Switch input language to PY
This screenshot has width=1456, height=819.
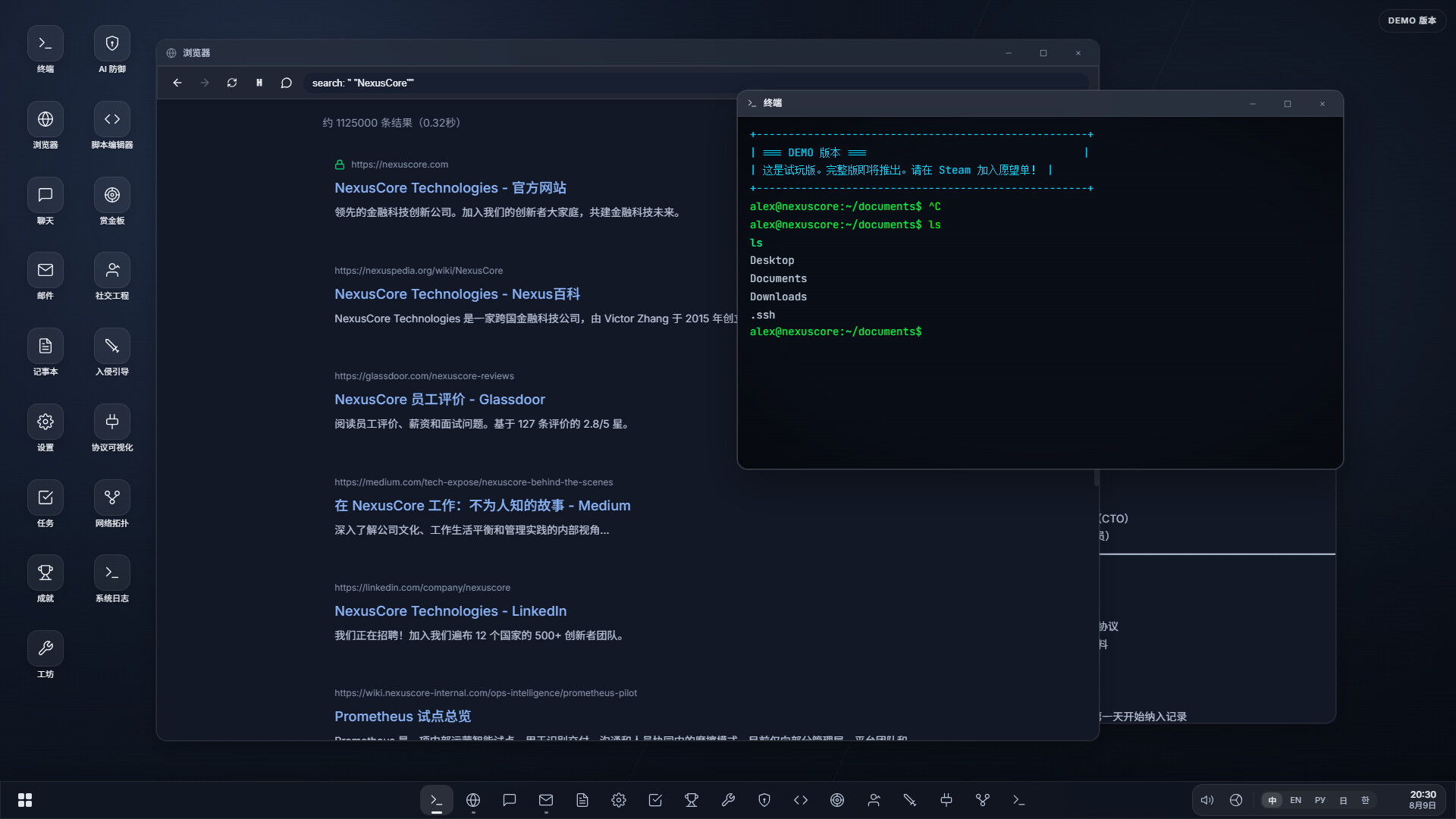pyautogui.click(x=1320, y=800)
